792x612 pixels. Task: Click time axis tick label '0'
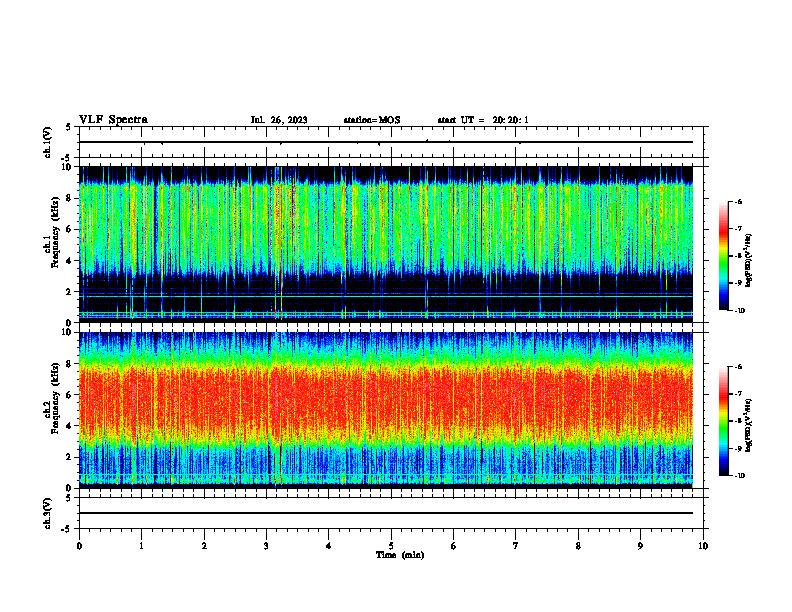[79, 546]
